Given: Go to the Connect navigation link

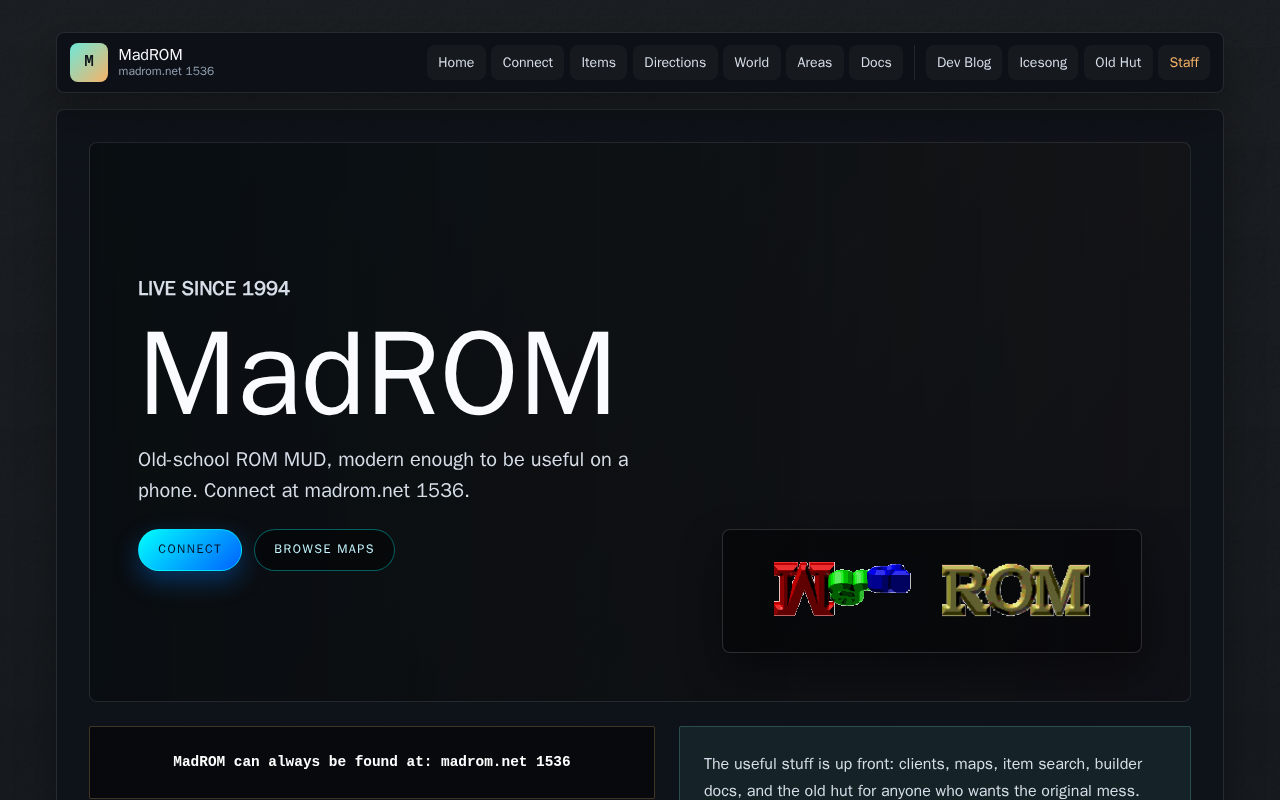Looking at the screenshot, I should 527,62.
